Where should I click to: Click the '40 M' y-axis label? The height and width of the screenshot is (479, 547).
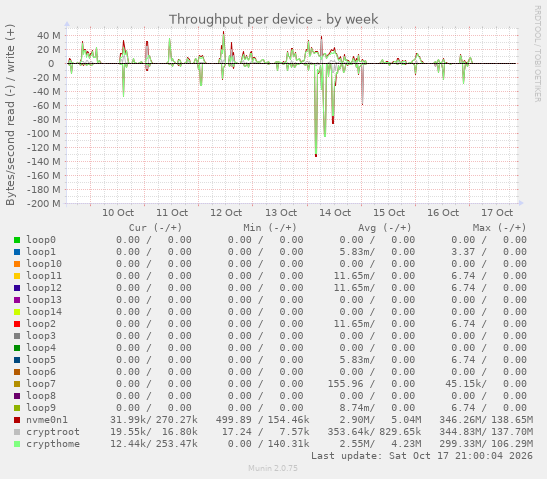pyautogui.click(x=48, y=36)
